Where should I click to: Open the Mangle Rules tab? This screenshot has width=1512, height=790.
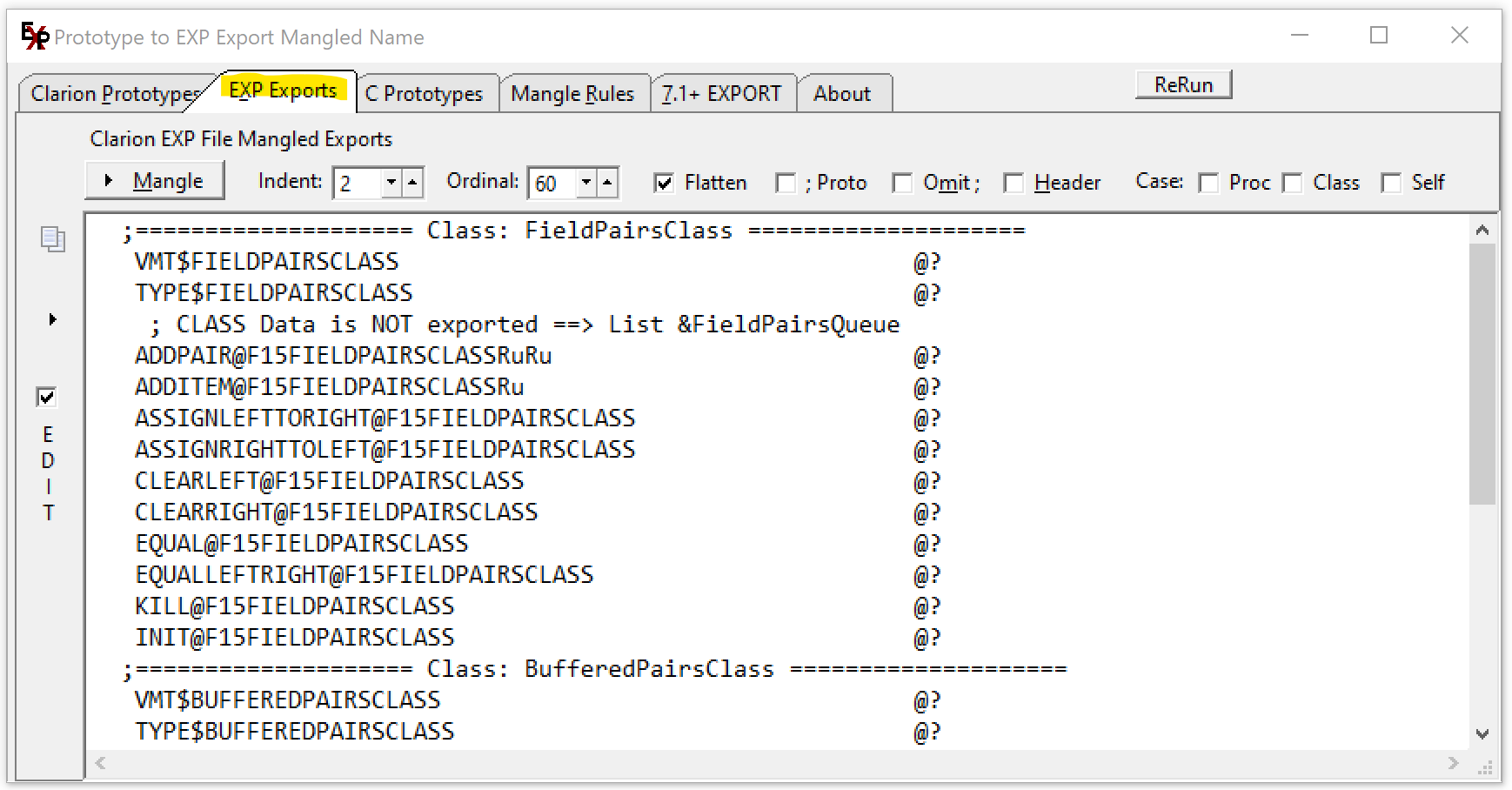point(572,94)
